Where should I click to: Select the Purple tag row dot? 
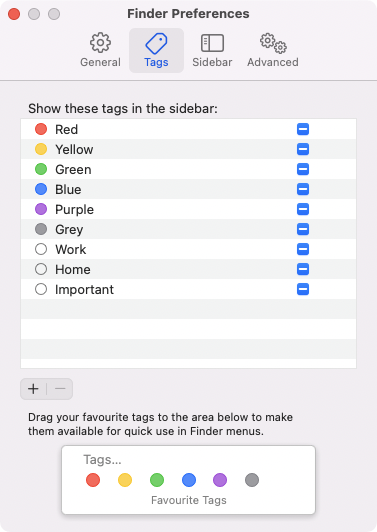point(41,209)
